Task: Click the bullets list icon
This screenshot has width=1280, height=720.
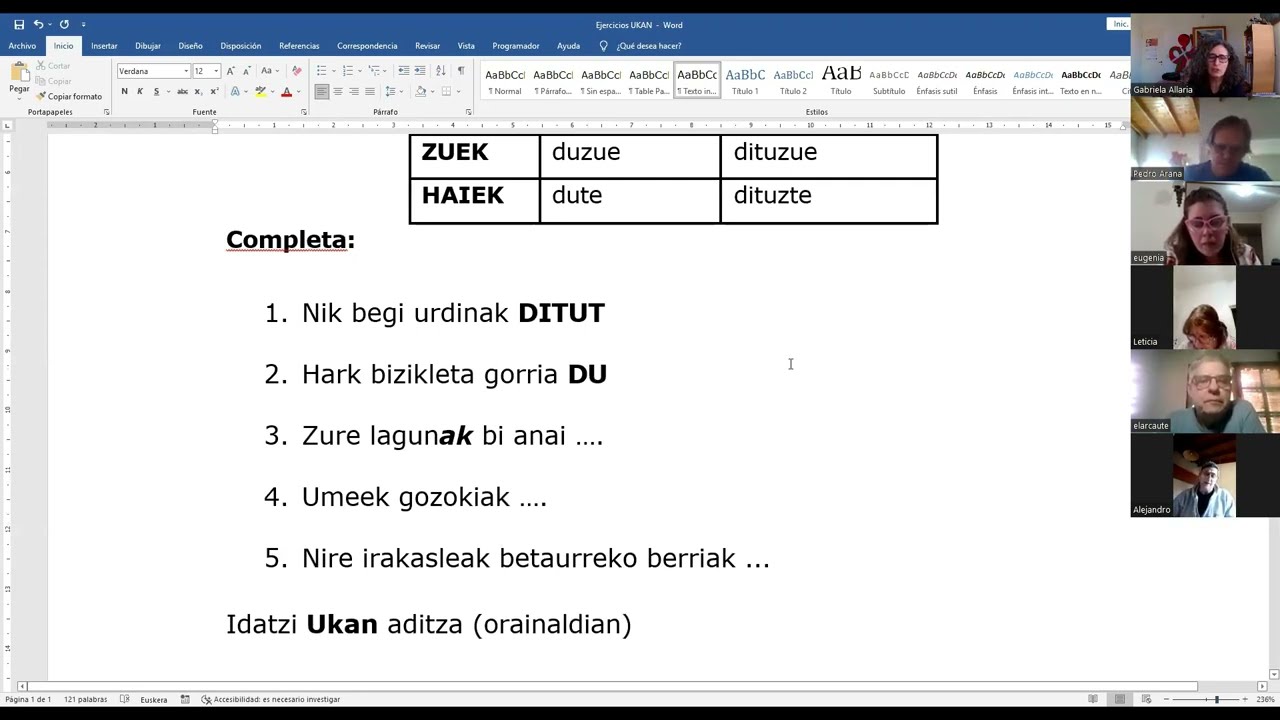Action: (x=321, y=71)
